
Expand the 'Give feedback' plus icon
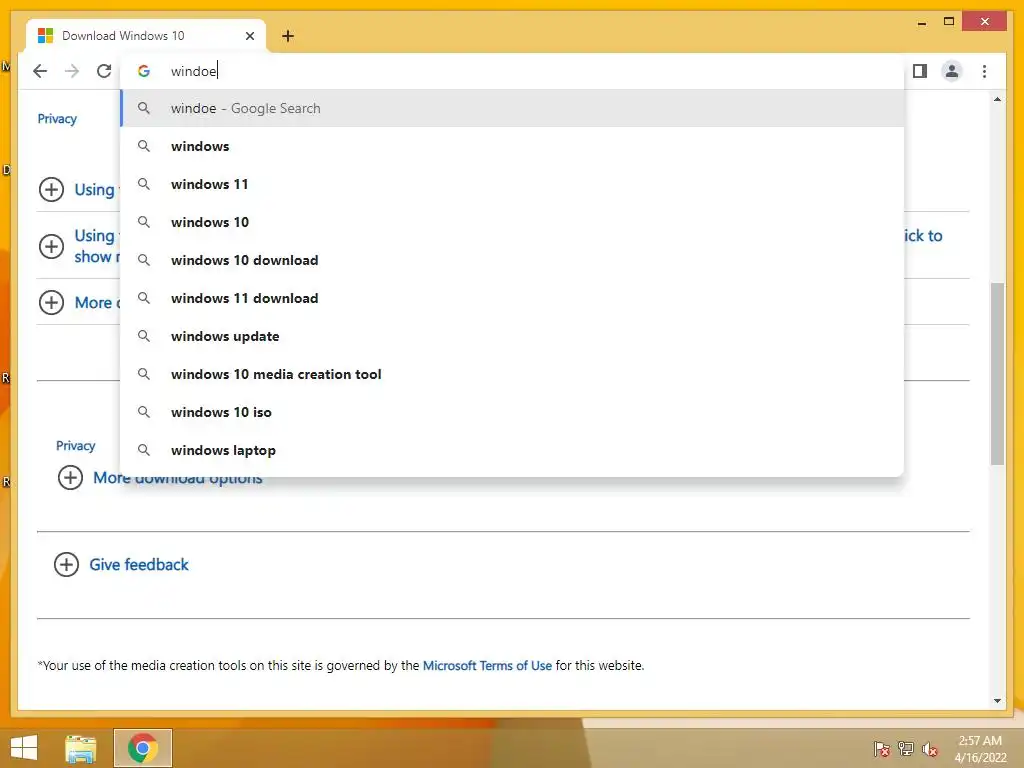tap(66, 564)
